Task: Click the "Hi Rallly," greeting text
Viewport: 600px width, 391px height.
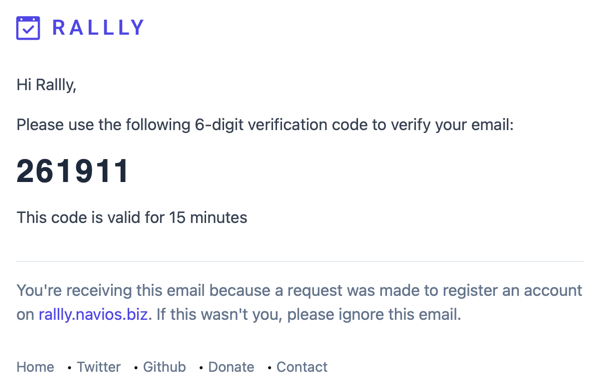Action: pos(46,85)
